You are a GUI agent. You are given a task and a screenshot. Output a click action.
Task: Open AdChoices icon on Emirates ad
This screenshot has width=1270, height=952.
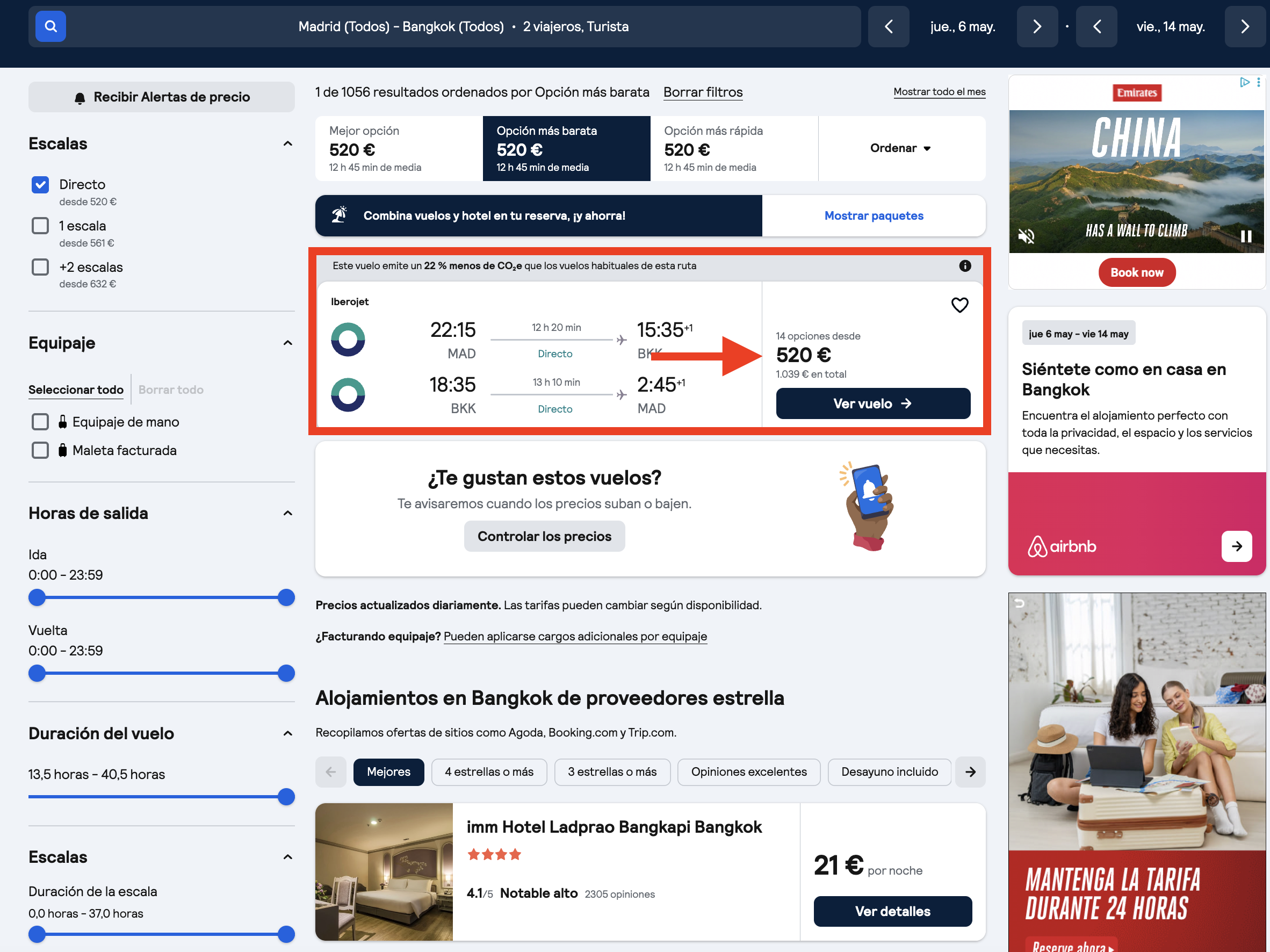1244,82
